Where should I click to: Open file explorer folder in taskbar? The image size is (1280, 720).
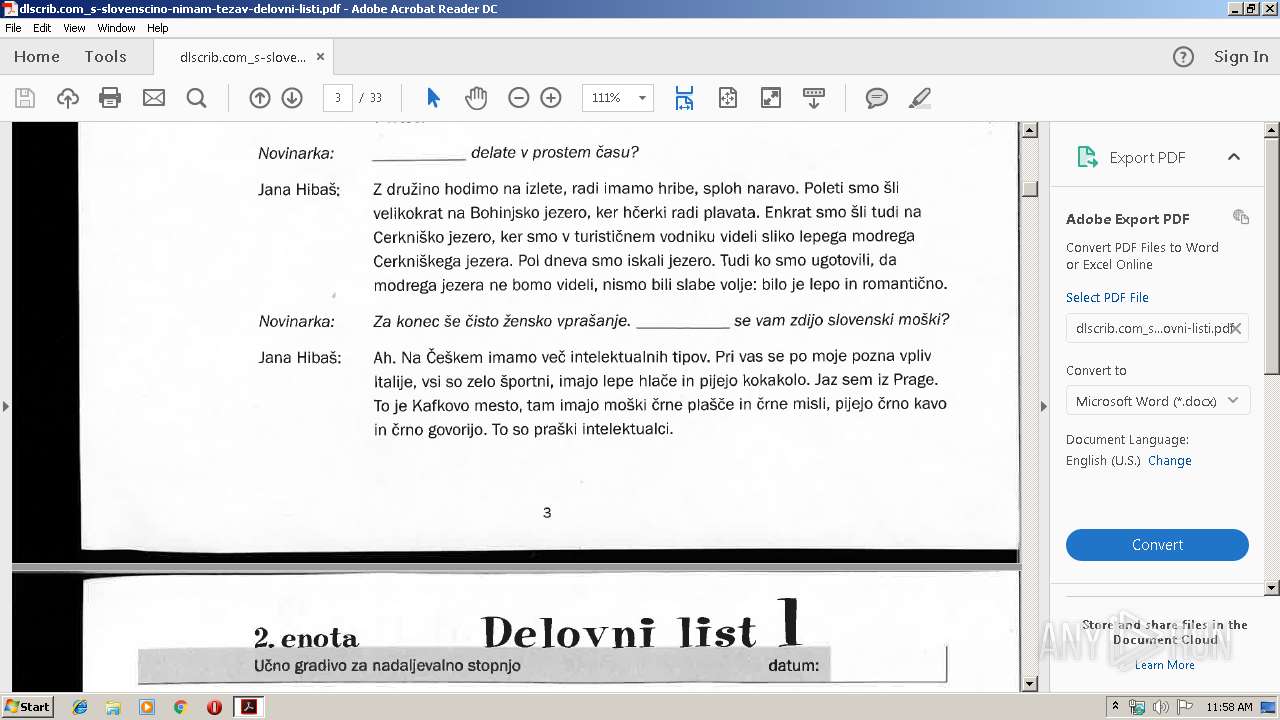[x=113, y=707]
